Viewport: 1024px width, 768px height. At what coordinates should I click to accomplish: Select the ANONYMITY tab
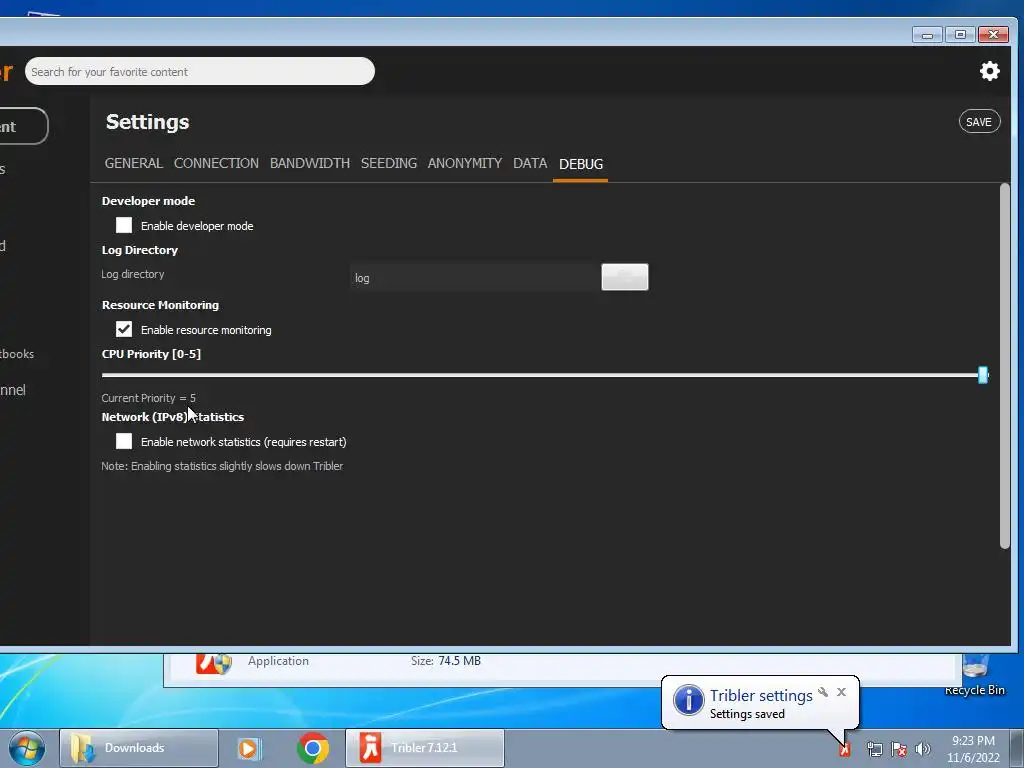464,163
